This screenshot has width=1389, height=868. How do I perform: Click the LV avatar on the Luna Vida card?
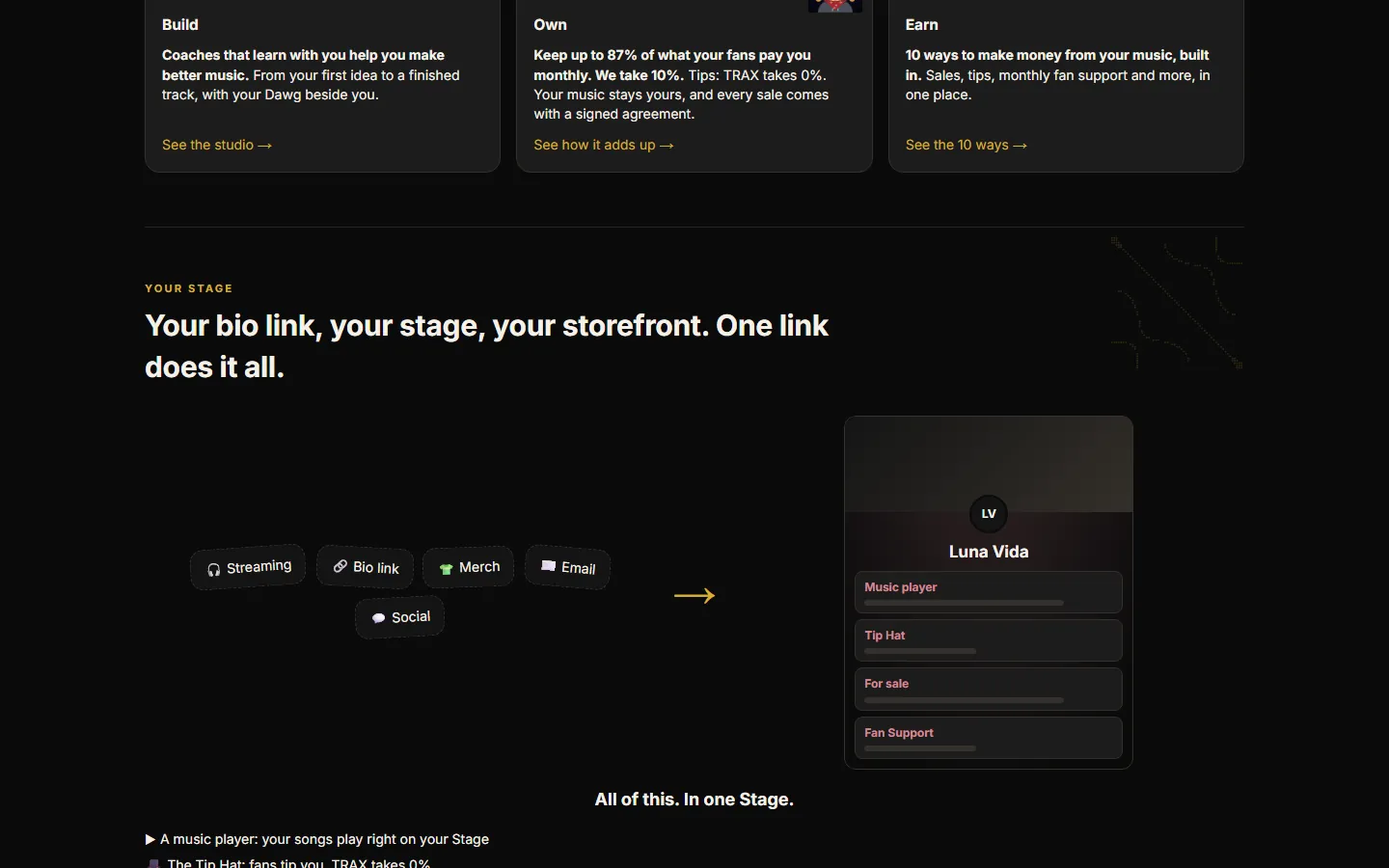[989, 513]
